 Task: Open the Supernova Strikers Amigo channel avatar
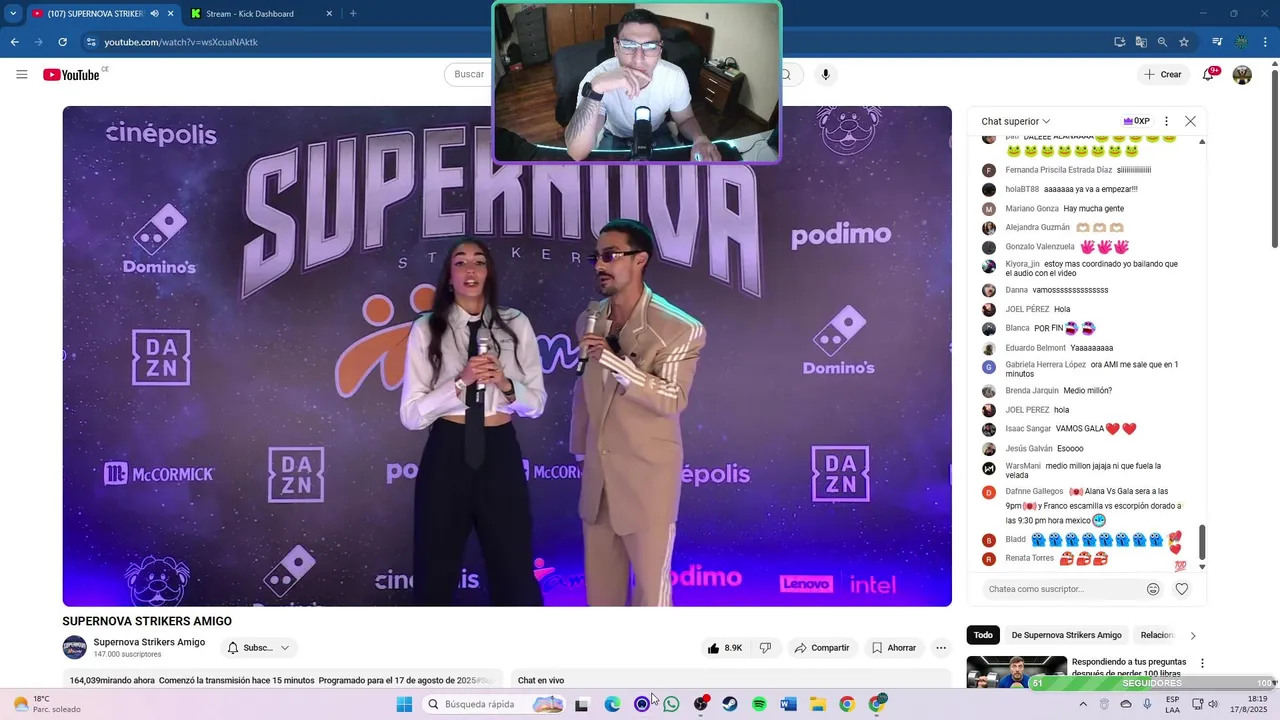coord(75,647)
